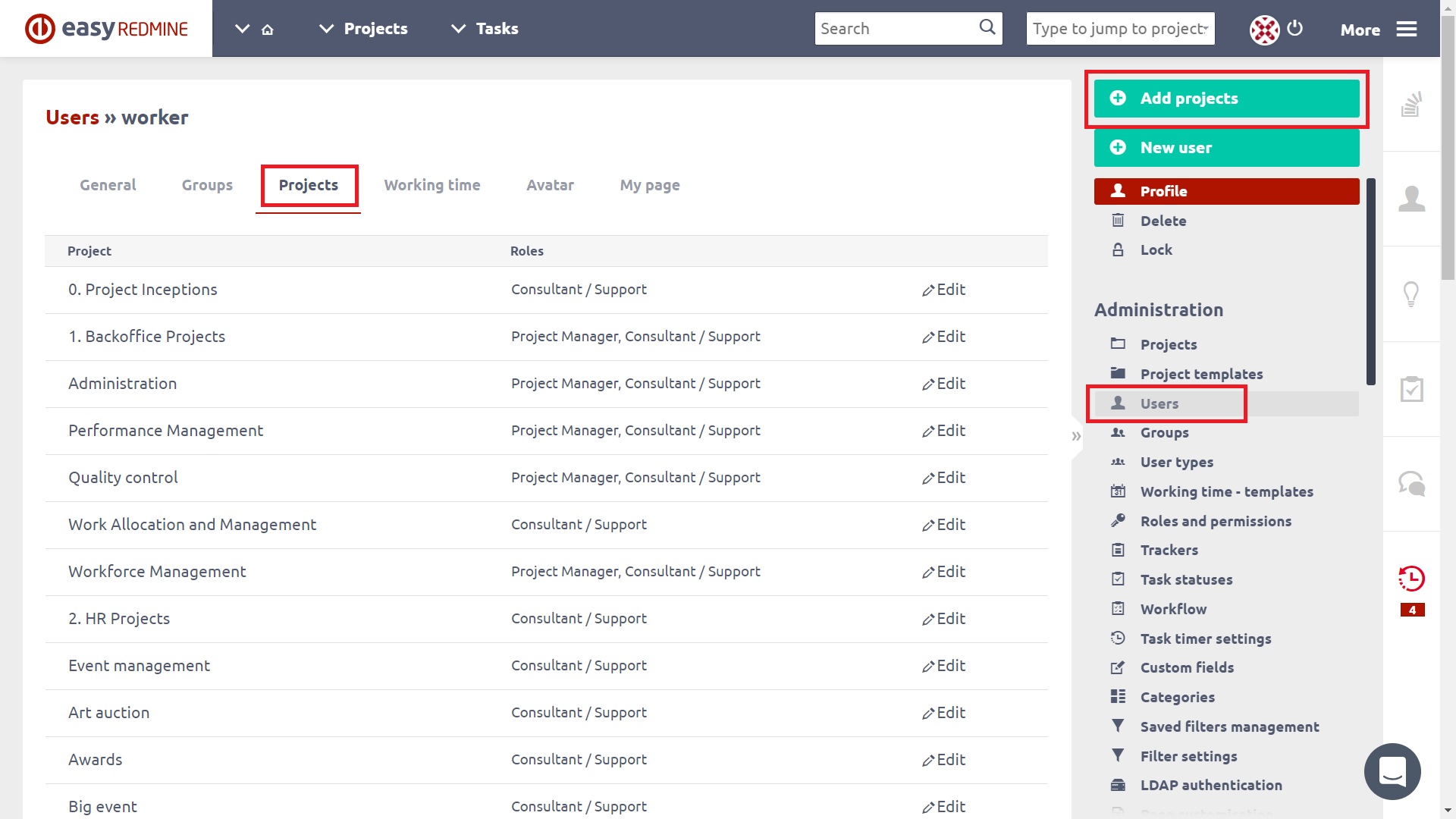Open the user avatar icon top right
Screen dimensions: 1456x819
pos(1263,28)
